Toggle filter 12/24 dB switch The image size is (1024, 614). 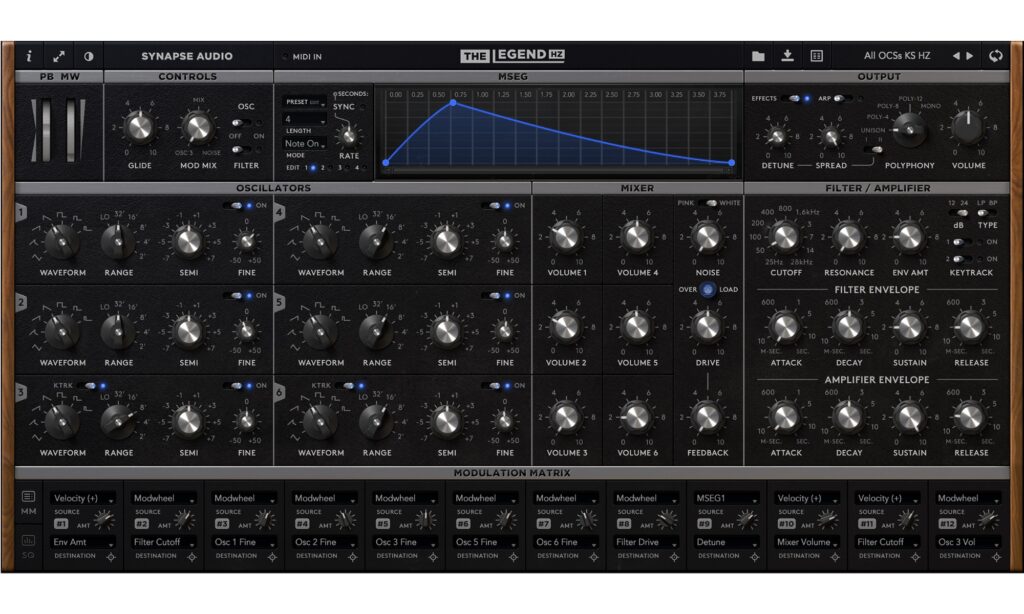pos(959,213)
